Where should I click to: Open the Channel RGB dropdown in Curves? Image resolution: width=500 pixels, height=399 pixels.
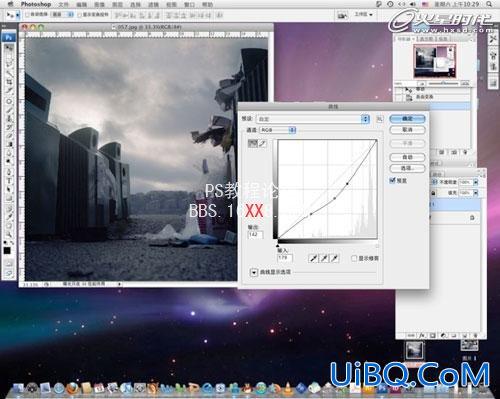click(x=277, y=130)
